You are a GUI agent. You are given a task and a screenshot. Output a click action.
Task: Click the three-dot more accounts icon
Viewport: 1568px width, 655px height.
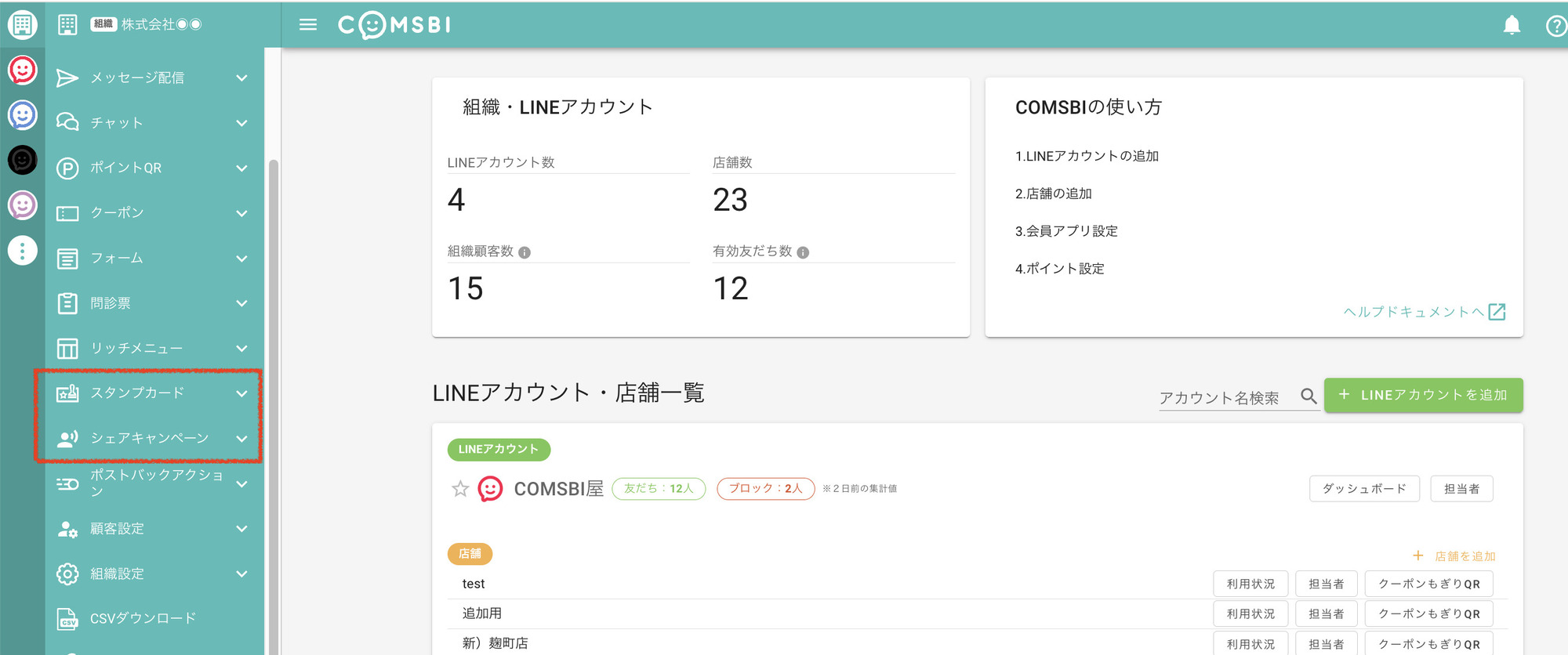click(22, 251)
